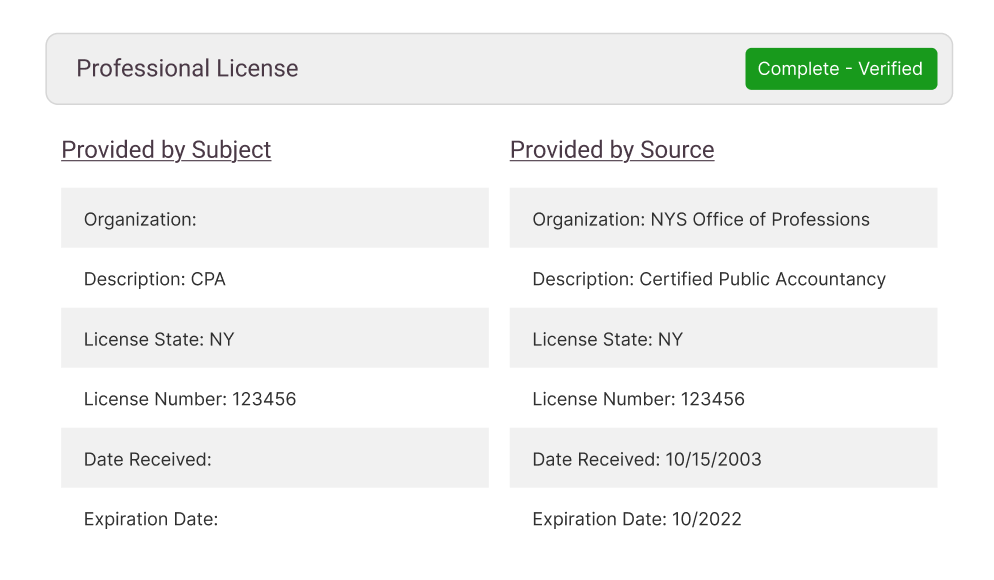
Task: Click the Professional License header title
Action: click(187, 68)
